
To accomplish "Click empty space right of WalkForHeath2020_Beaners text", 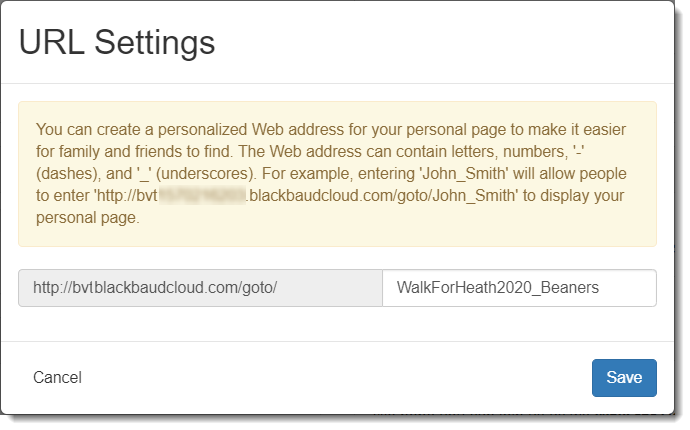I will click(x=628, y=288).
